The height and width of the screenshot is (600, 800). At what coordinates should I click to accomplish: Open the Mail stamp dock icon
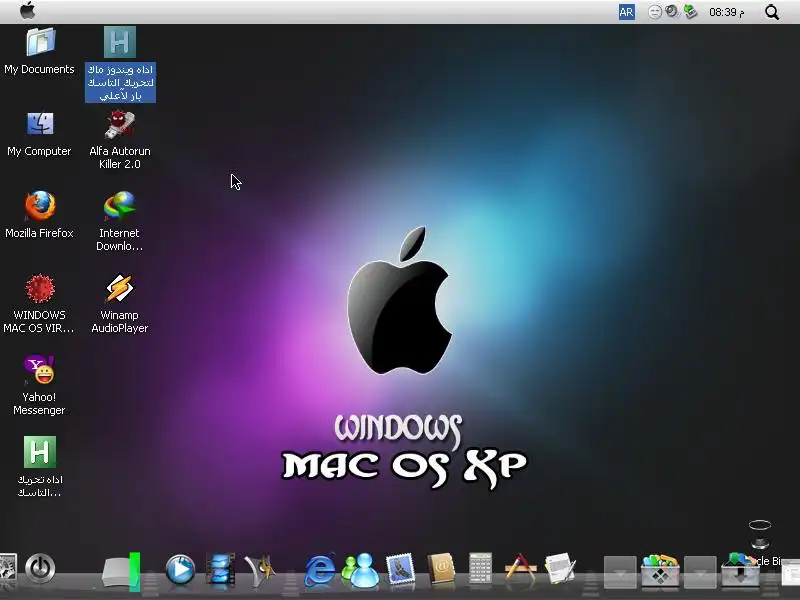coord(401,569)
